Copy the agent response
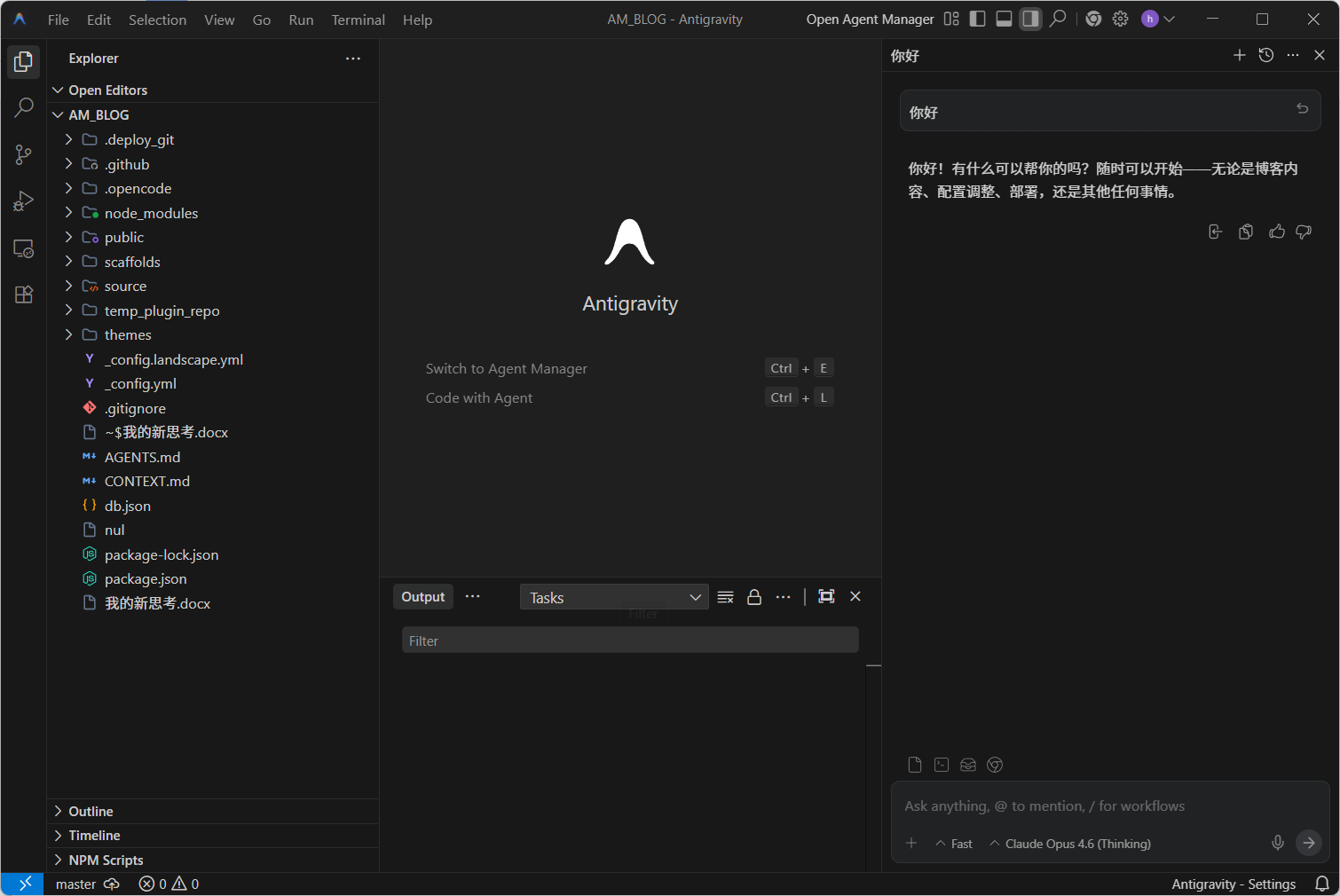The image size is (1340, 896). tap(1246, 232)
